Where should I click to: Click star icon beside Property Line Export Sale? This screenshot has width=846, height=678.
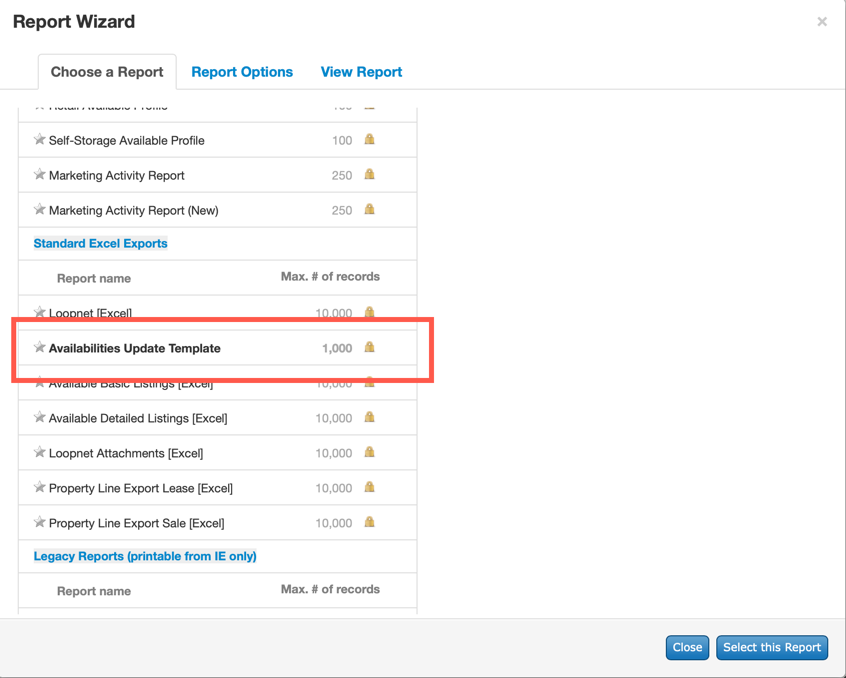point(40,523)
